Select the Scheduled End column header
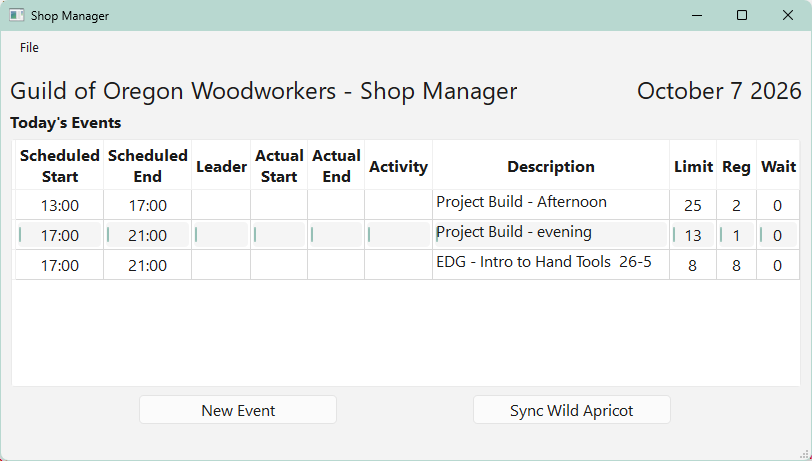This screenshot has width=812, height=461. pos(148,166)
